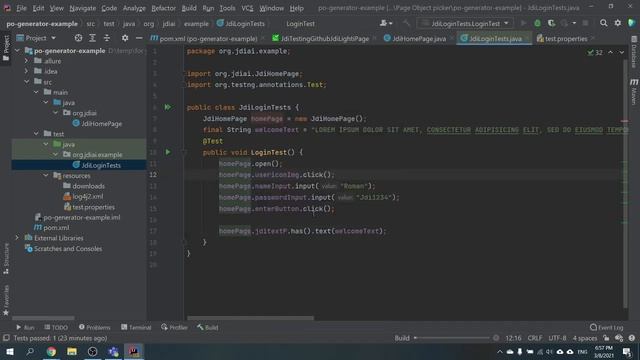Image resolution: width=640 pixels, height=360 pixels.
Task: Collapse the resources folder
Action: point(46,175)
